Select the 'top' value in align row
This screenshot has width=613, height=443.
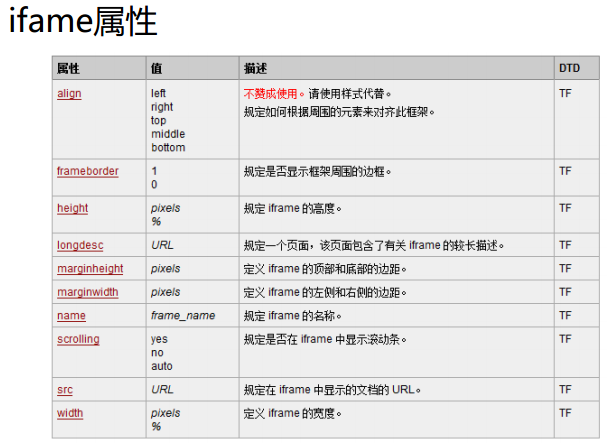click(x=159, y=121)
